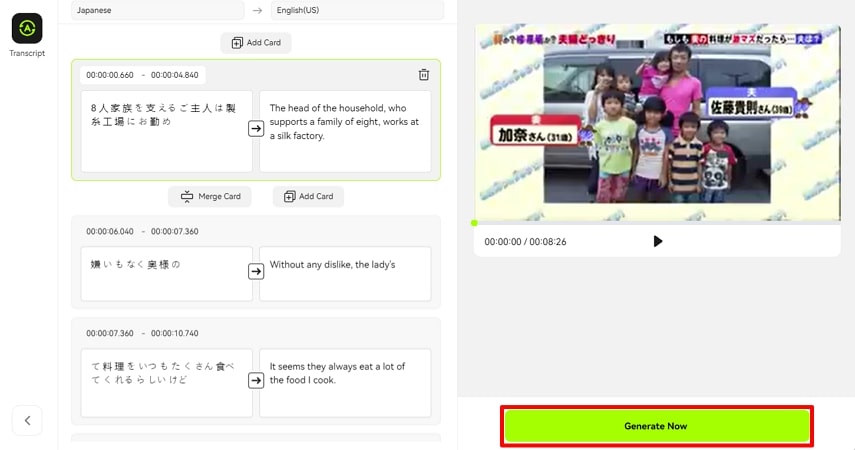Edit the Japanese text in the first card
Screen dimensions: 855x450
point(166,130)
